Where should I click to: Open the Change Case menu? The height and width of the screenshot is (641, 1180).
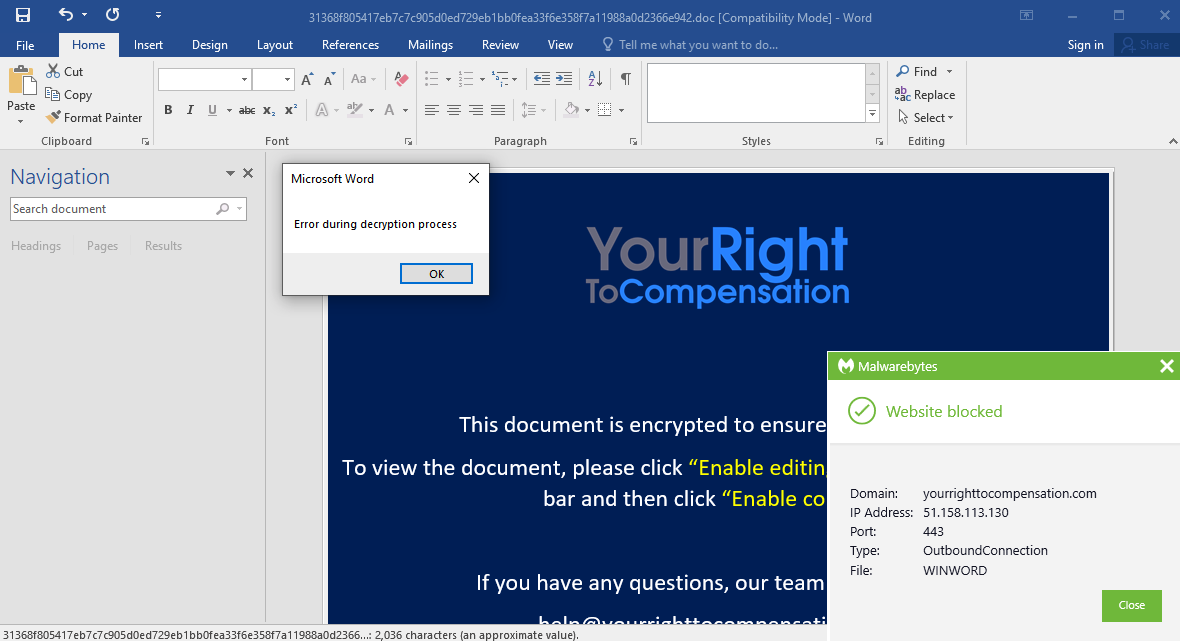(363, 79)
